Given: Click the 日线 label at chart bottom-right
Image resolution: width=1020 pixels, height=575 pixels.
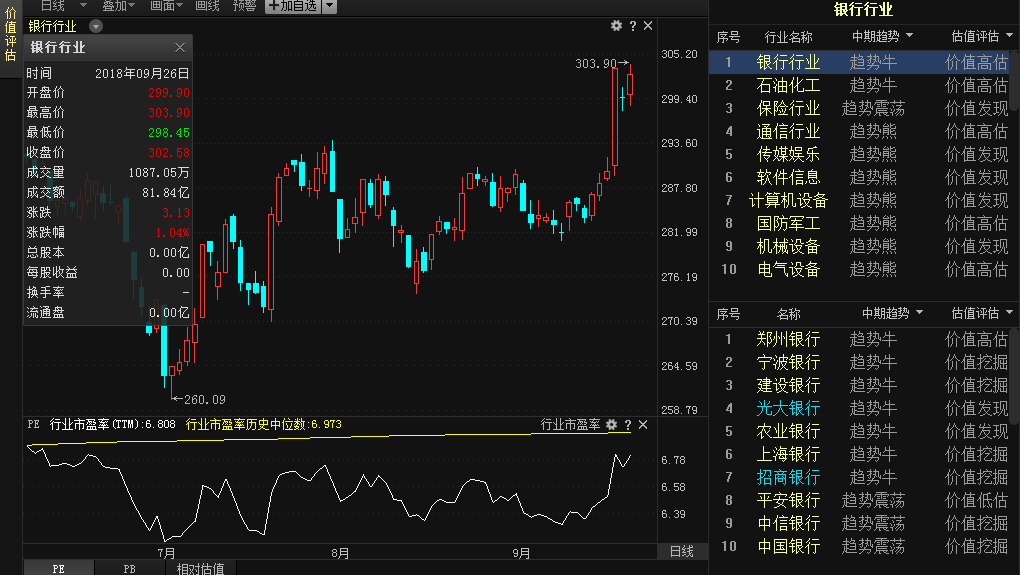Looking at the screenshot, I should pos(682,552).
